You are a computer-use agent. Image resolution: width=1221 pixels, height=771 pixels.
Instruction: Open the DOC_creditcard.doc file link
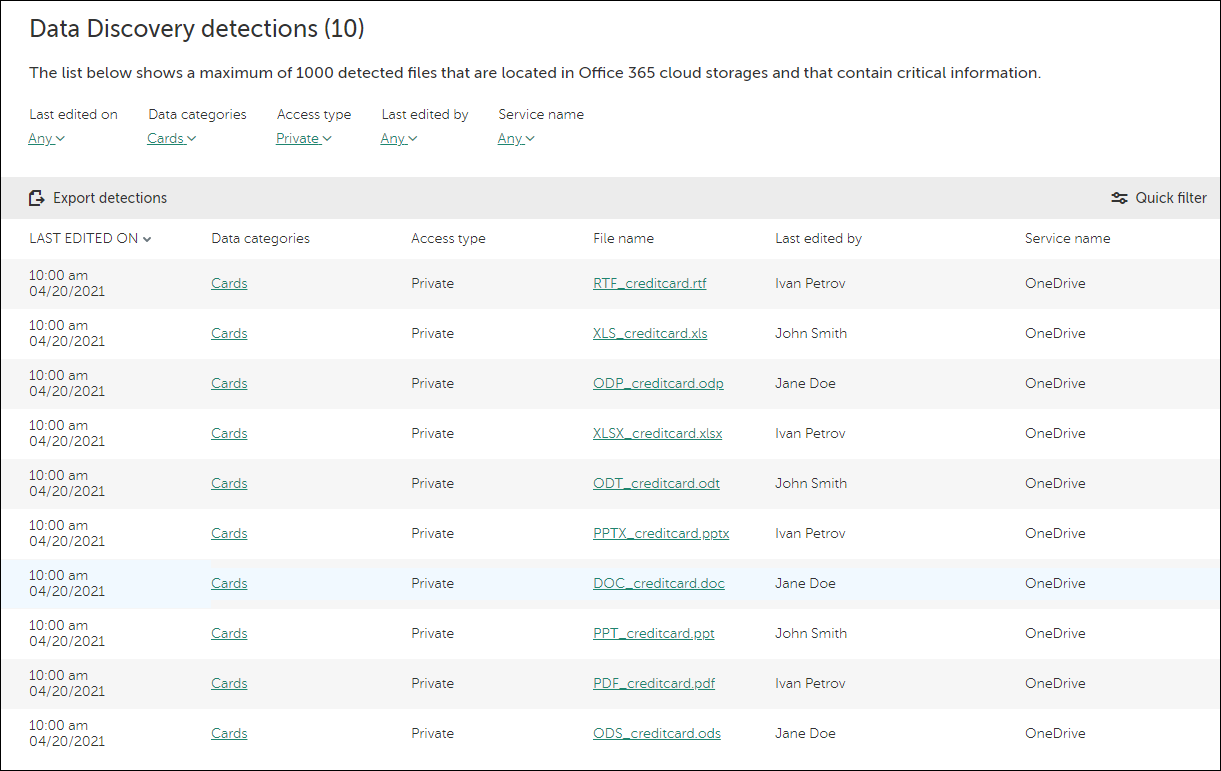tap(658, 583)
